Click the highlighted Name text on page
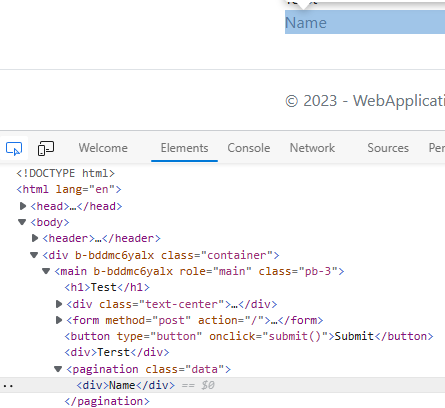 (306, 23)
